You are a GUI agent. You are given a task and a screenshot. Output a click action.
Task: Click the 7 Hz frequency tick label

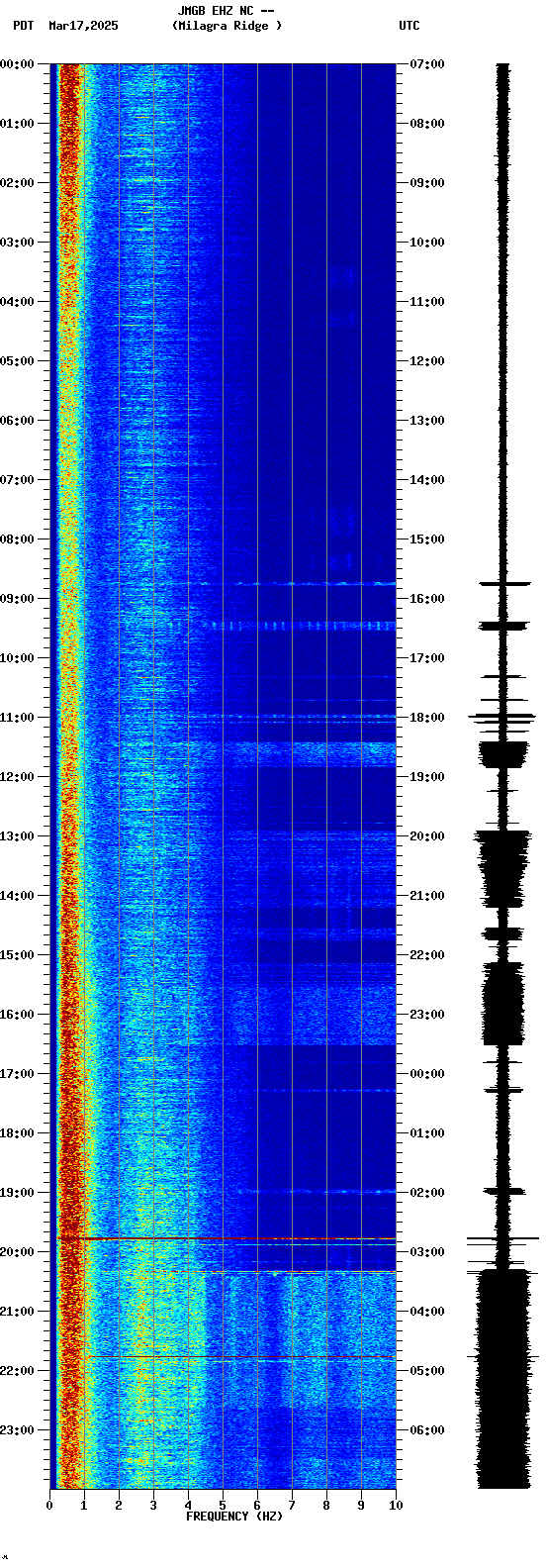pyautogui.click(x=292, y=1506)
